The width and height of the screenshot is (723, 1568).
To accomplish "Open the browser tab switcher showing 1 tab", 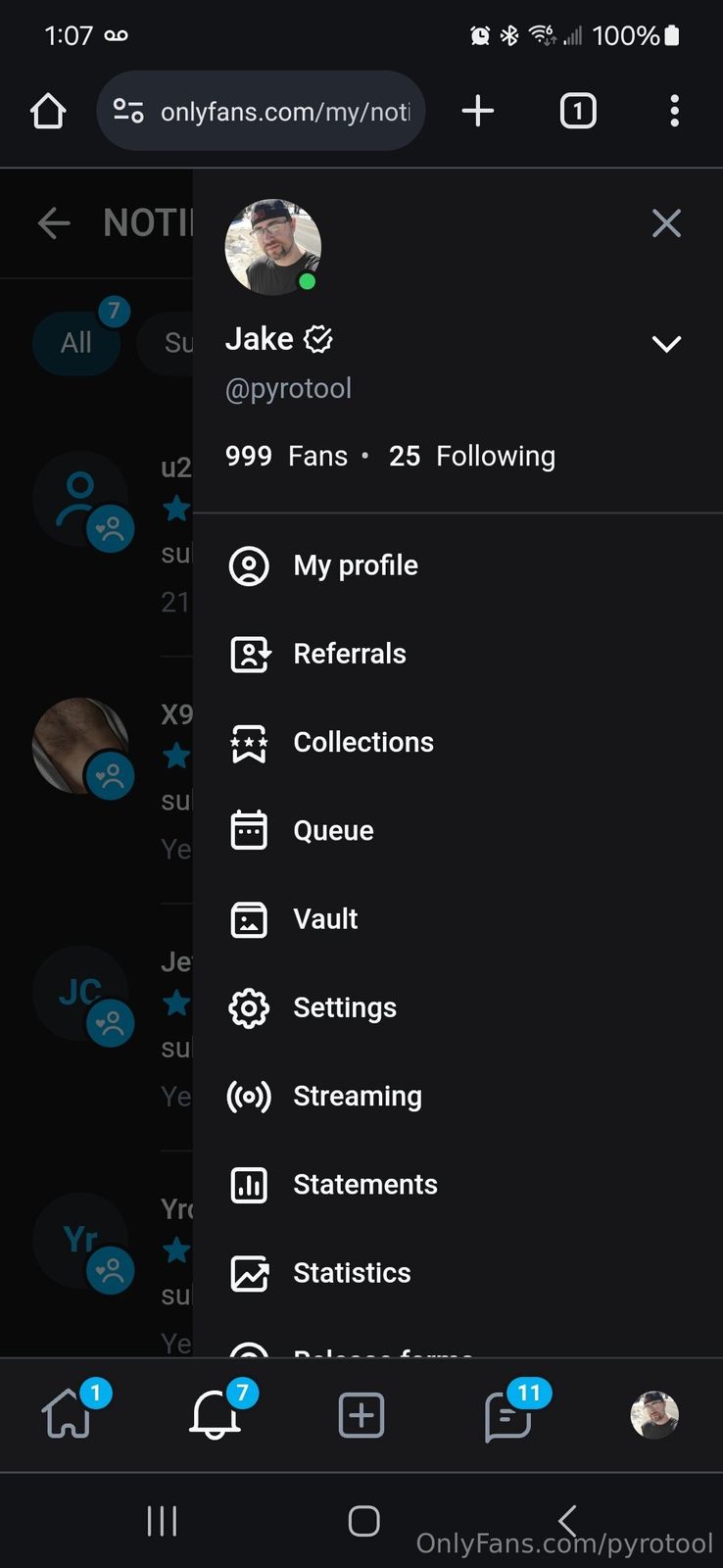I will tap(578, 111).
